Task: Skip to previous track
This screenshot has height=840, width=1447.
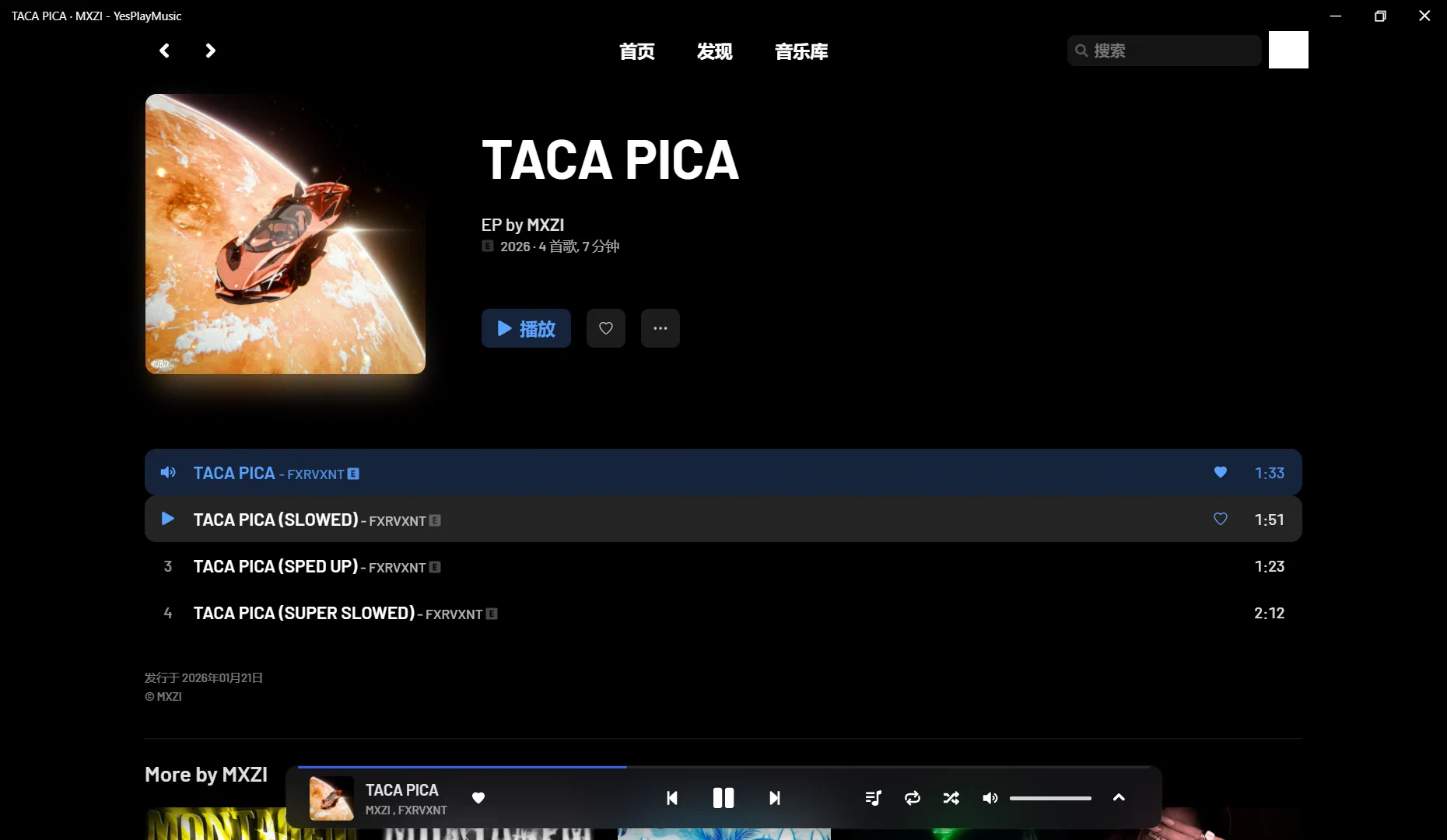Action: click(672, 798)
